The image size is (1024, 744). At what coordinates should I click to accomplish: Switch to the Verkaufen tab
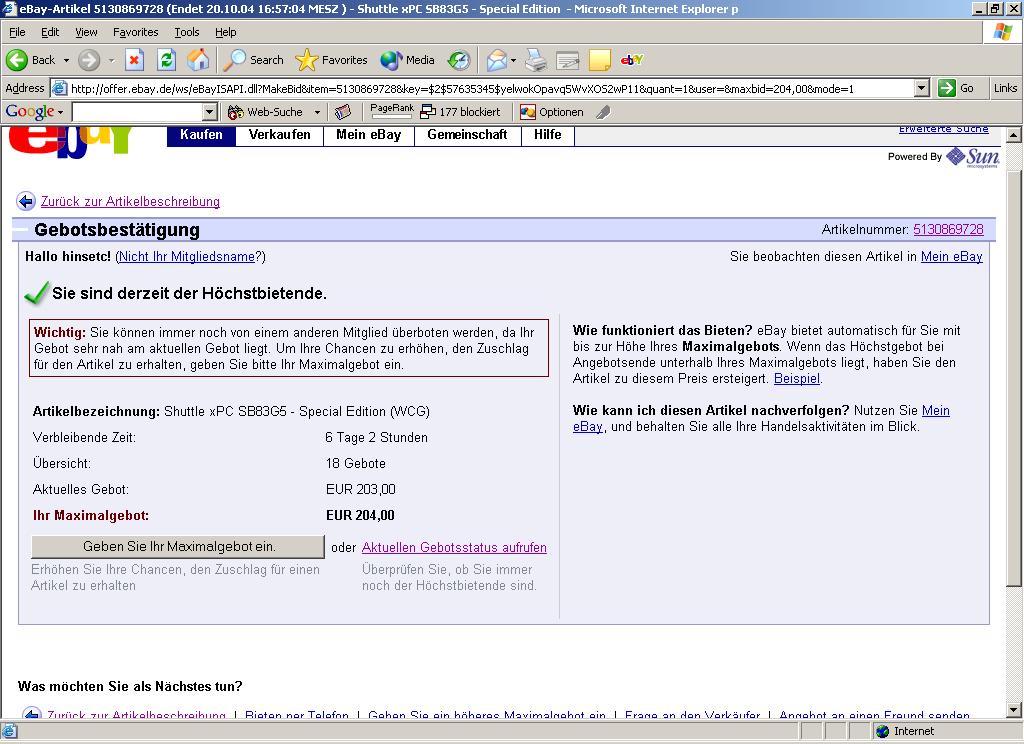coord(280,135)
